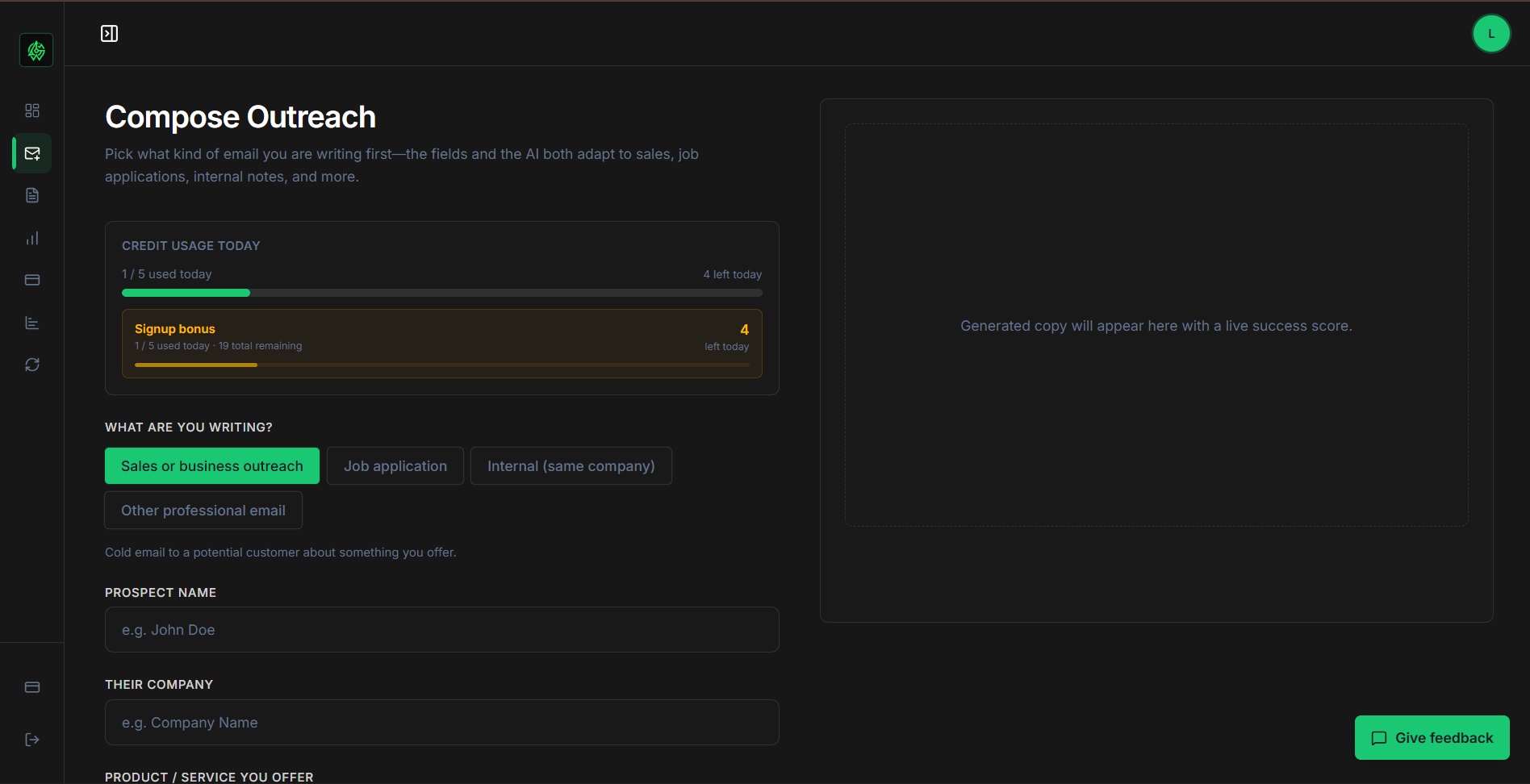The width and height of the screenshot is (1530, 784).
Task: Open the dashboard grid icon in sidebar
Action: point(32,111)
